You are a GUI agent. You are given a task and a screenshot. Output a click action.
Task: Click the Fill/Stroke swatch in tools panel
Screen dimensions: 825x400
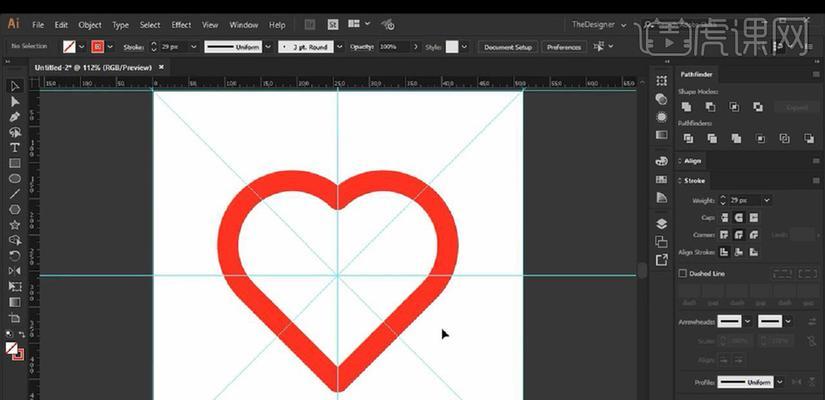click(13, 350)
